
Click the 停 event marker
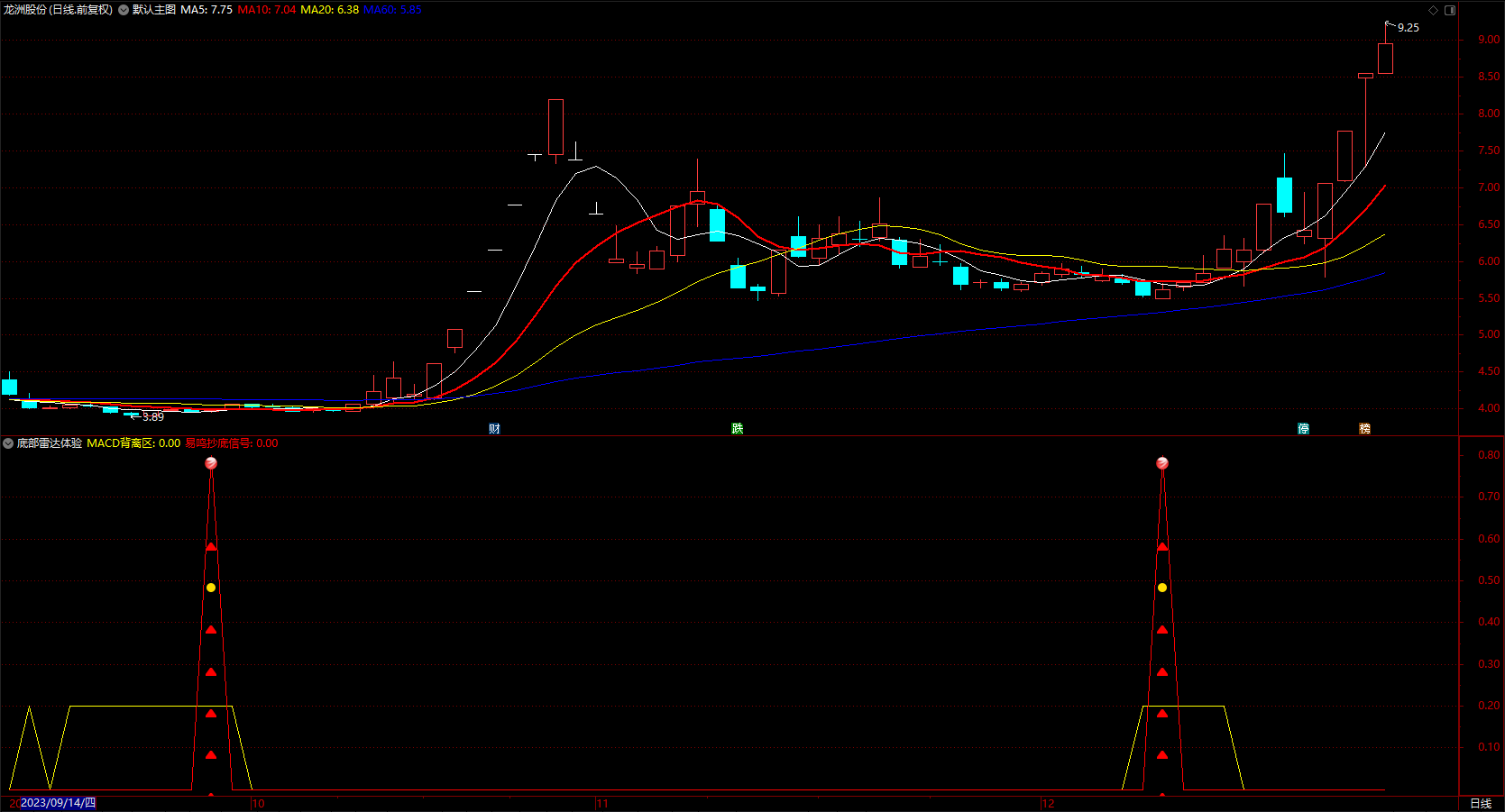1303,429
